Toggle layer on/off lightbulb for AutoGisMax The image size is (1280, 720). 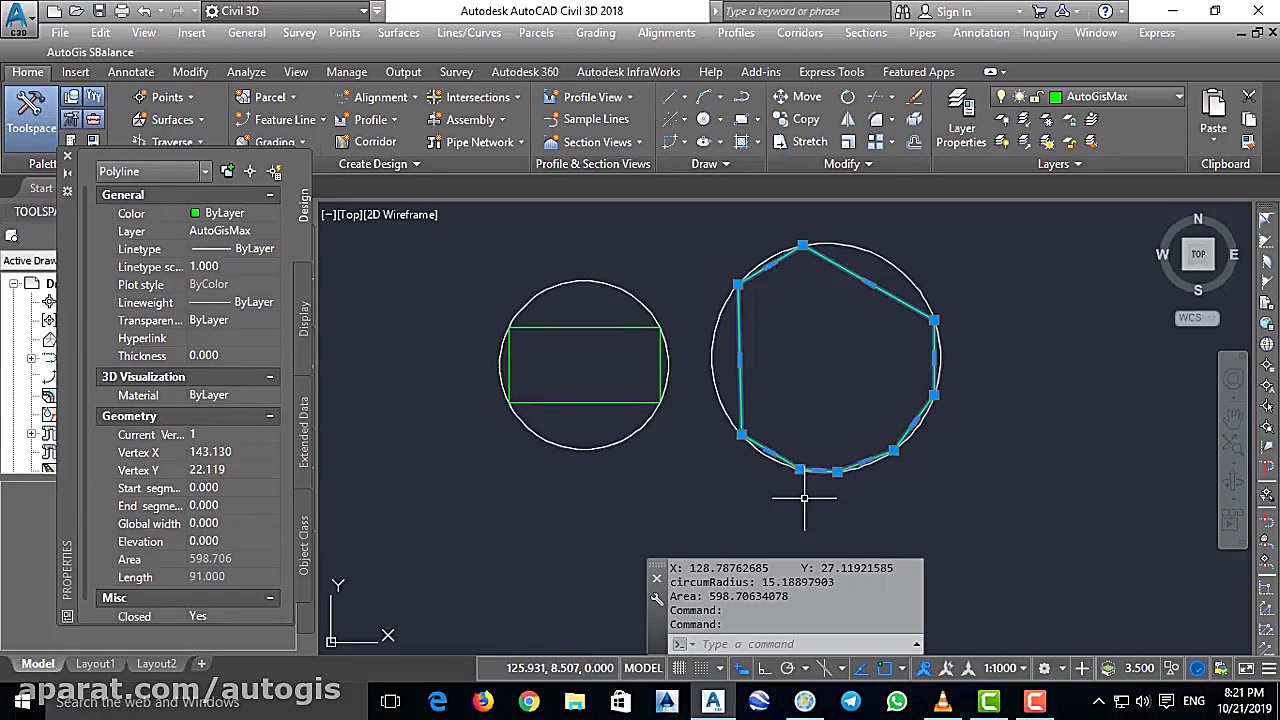coord(1001,97)
